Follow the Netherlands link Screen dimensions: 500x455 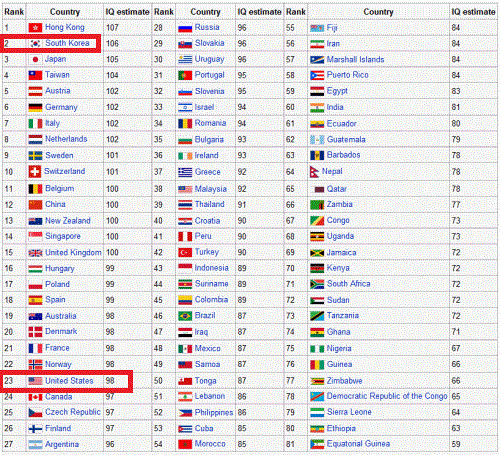(66, 139)
